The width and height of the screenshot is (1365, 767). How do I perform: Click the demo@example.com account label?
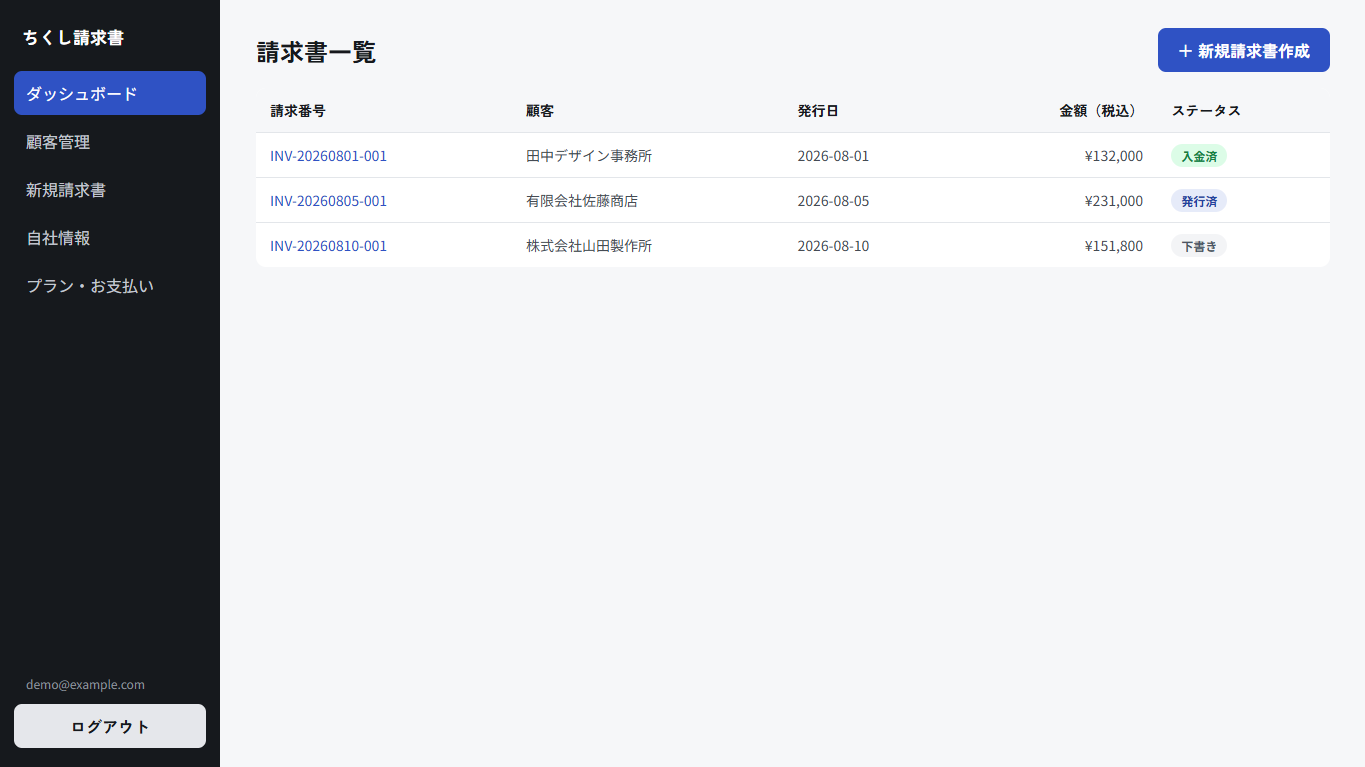[x=85, y=685]
